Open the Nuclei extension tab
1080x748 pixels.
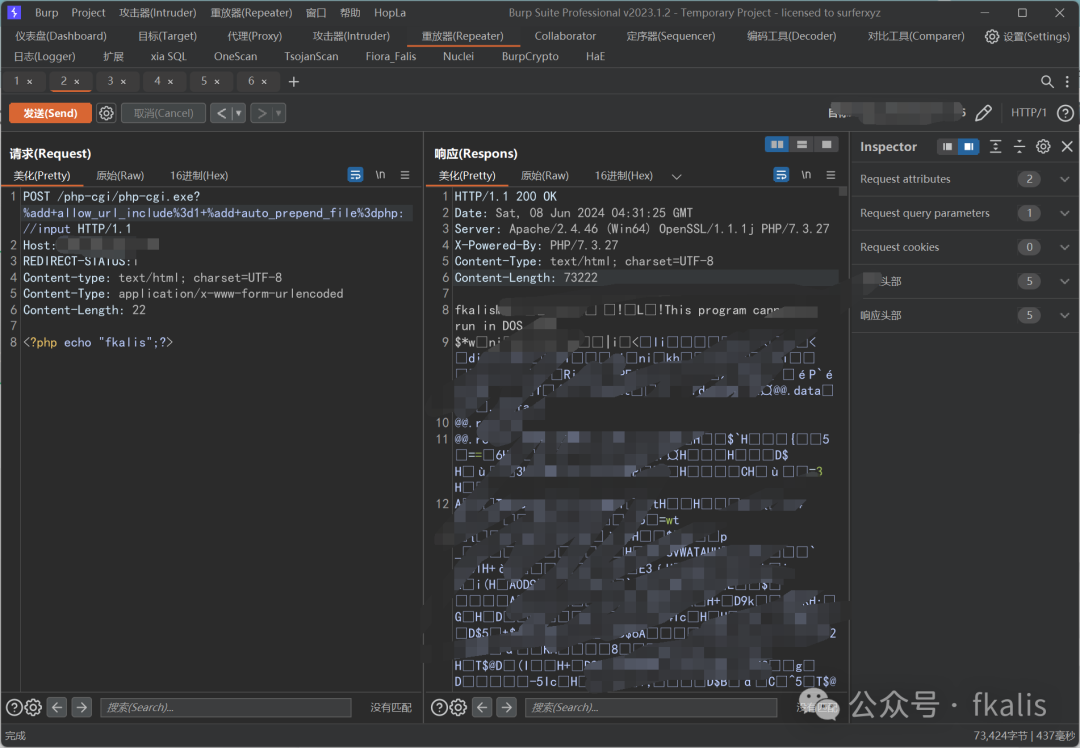tap(458, 56)
